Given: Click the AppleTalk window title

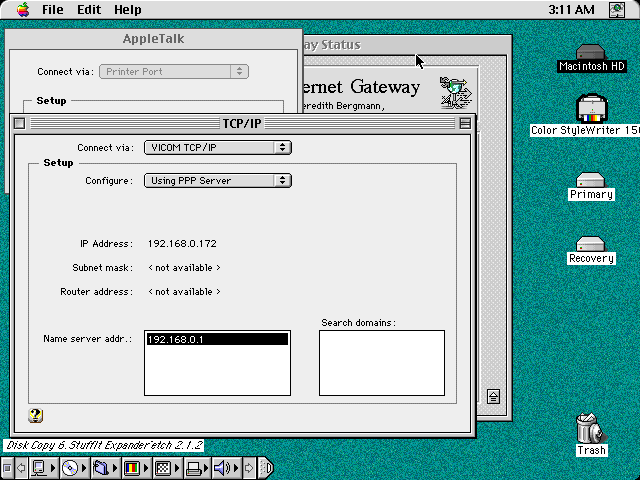Looking at the screenshot, I should tap(153, 39).
